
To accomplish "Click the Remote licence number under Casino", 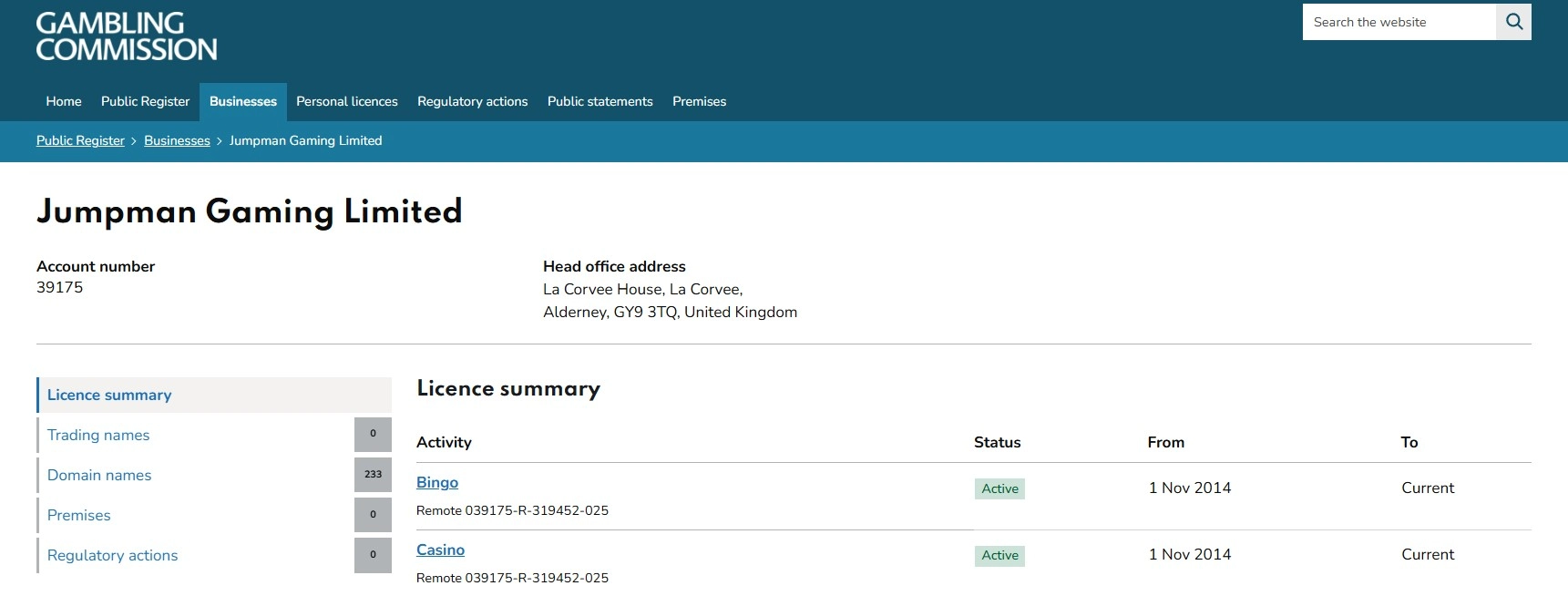I will (513, 578).
